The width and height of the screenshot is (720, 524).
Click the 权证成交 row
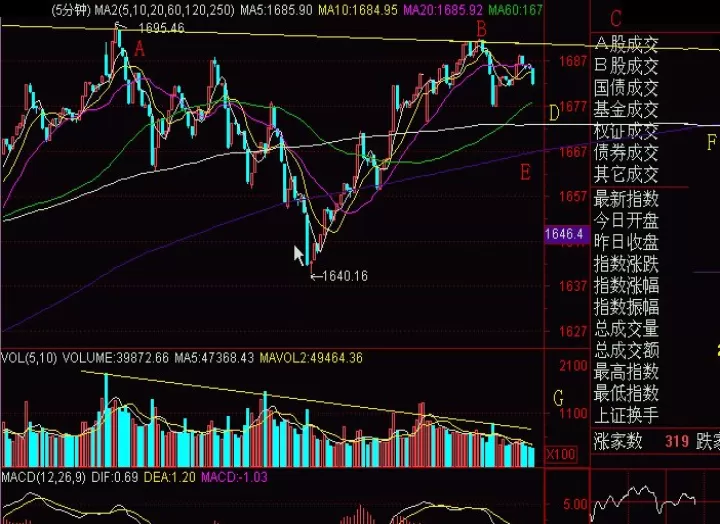(x=626, y=131)
